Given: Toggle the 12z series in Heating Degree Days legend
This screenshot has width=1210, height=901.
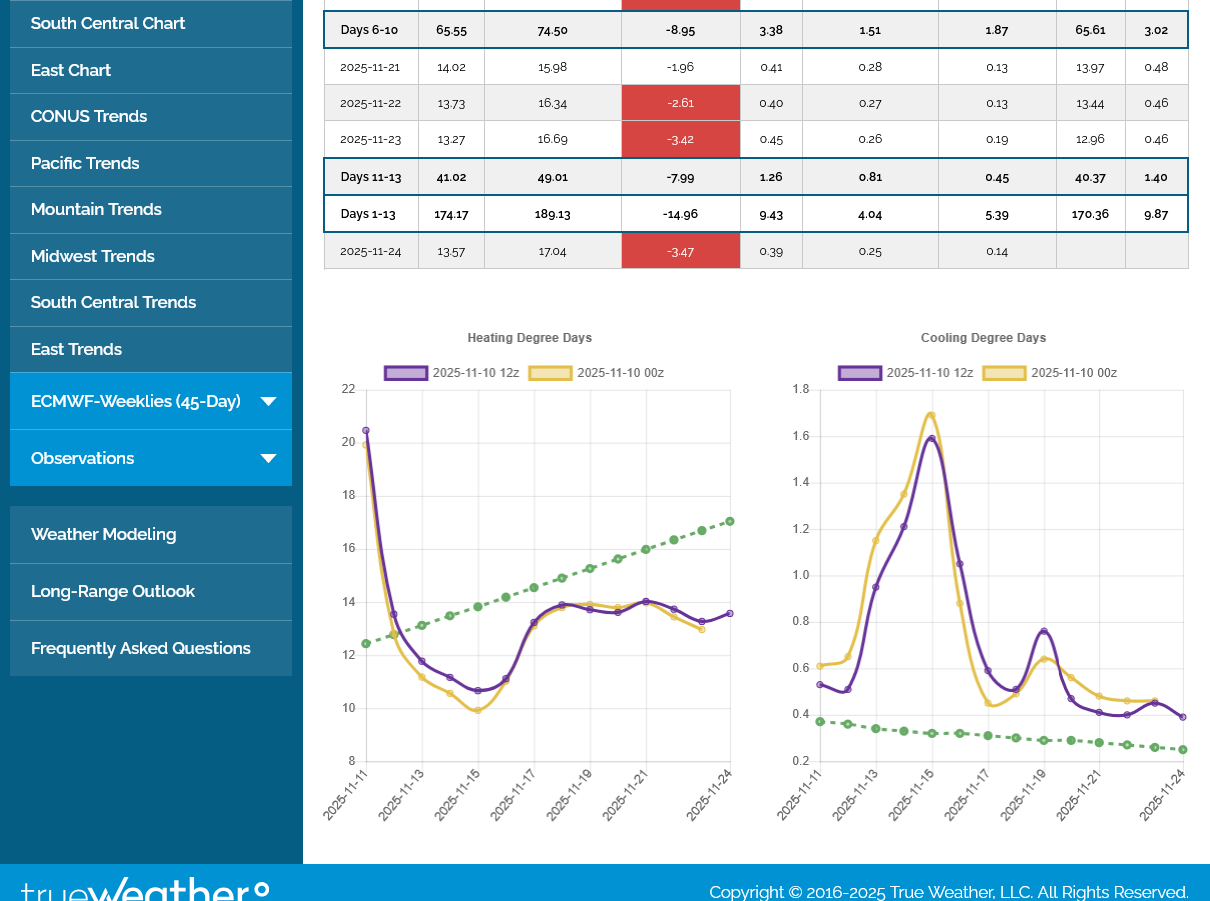Looking at the screenshot, I should [452, 373].
